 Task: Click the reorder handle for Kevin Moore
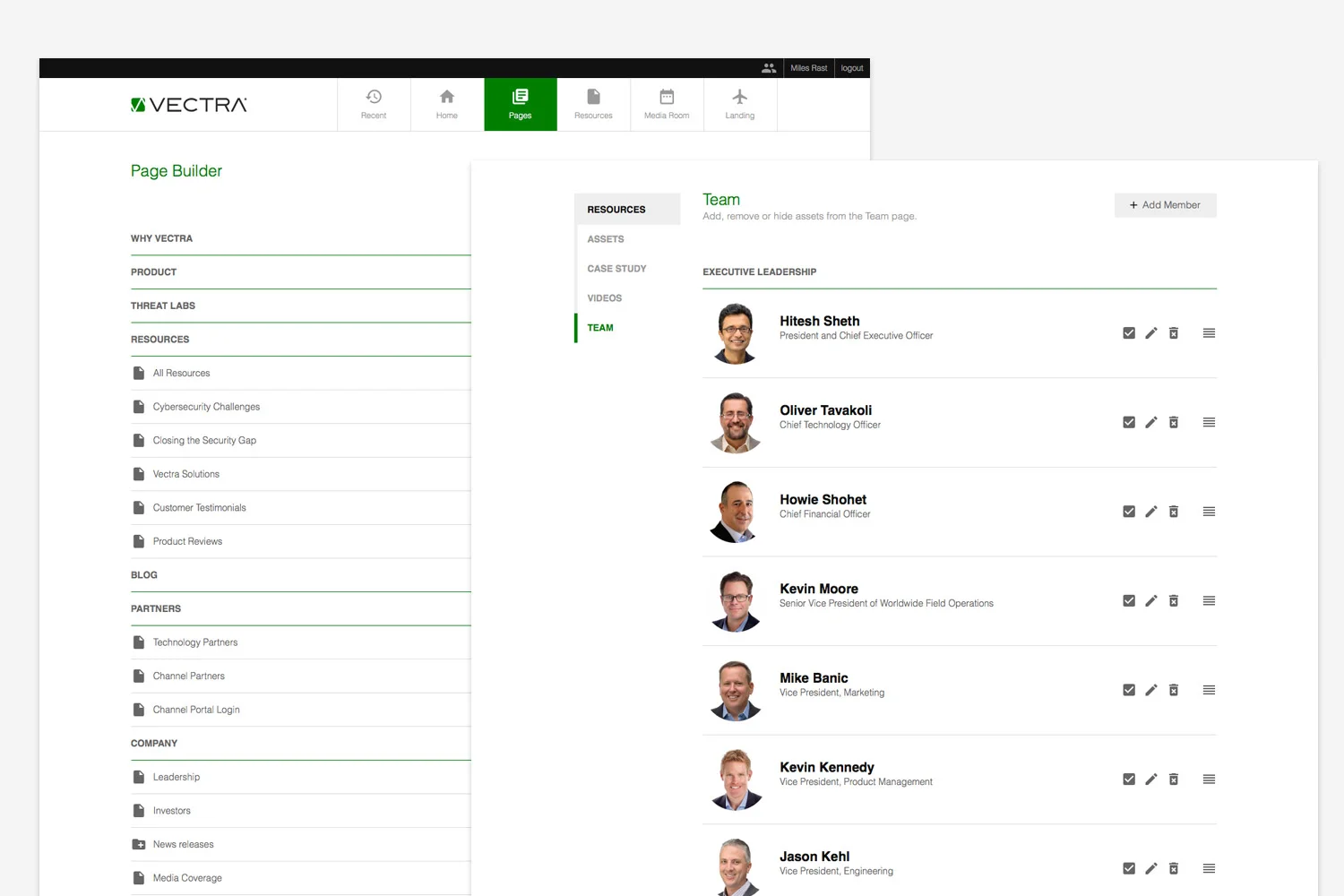pyautogui.click(x=1209, y=600)
